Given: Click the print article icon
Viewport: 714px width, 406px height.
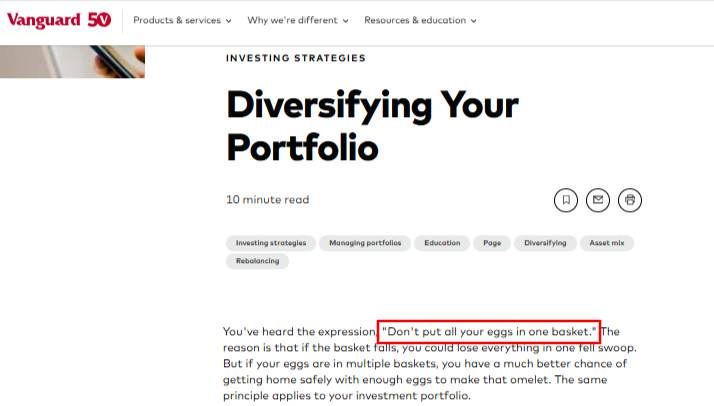Looking at the screenshot, I should tap(630, 200).
